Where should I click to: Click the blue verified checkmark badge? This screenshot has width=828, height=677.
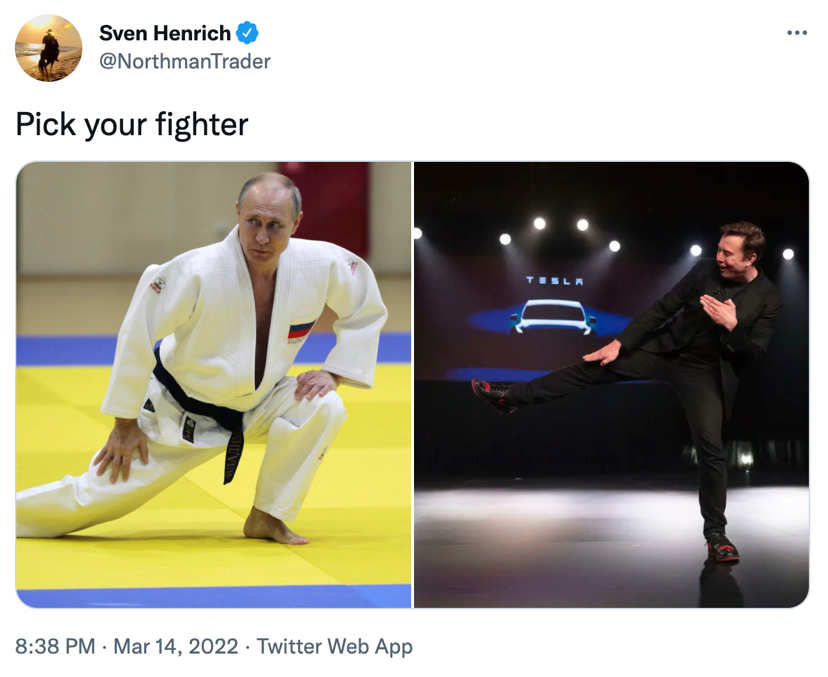click(247, 33)
